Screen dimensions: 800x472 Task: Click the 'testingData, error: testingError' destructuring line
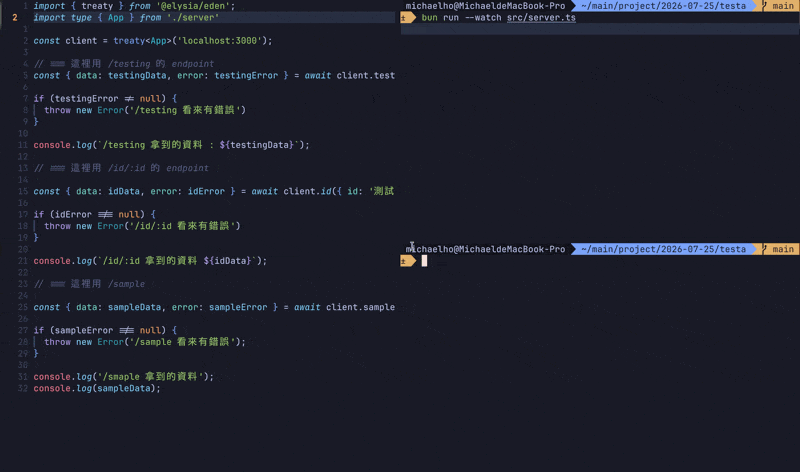pos(214,76)
